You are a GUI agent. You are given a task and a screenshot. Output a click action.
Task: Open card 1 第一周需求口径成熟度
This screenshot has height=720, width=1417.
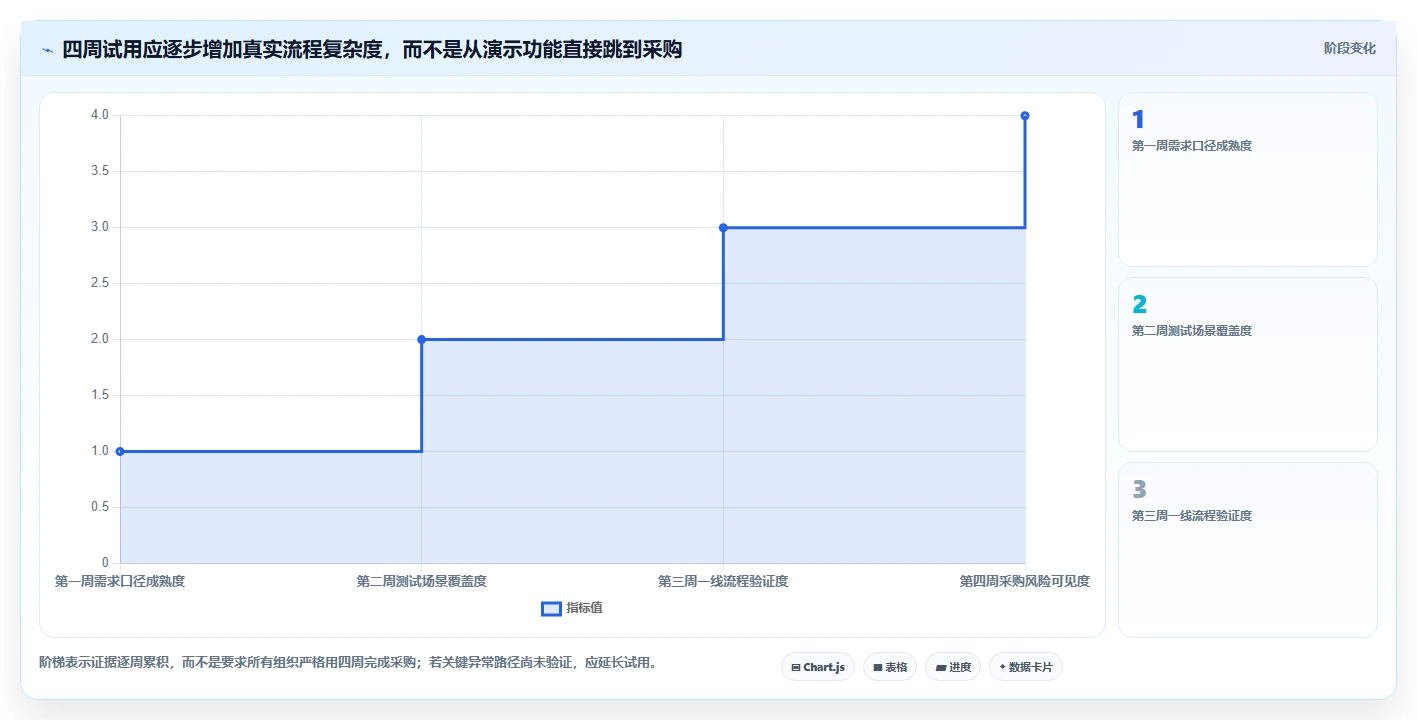[1247, 180]
